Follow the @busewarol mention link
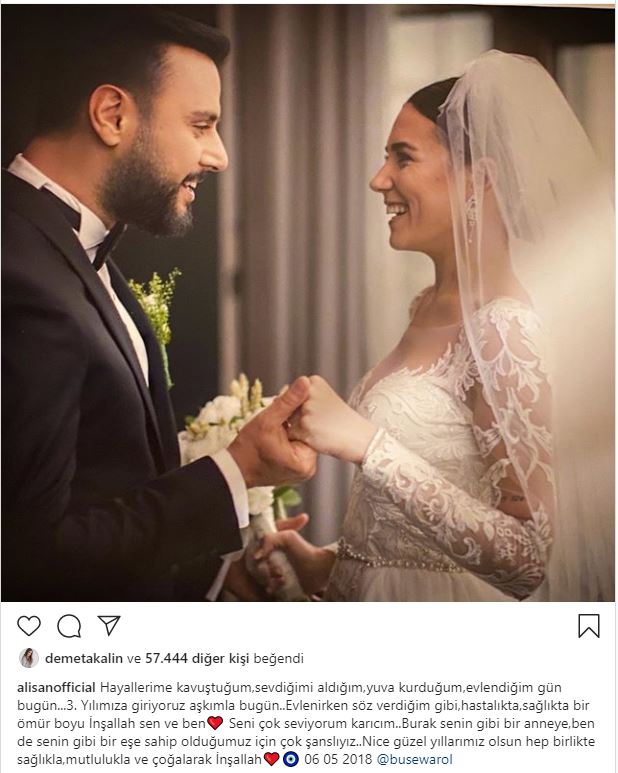618x773 pixels. click(414, 759)
